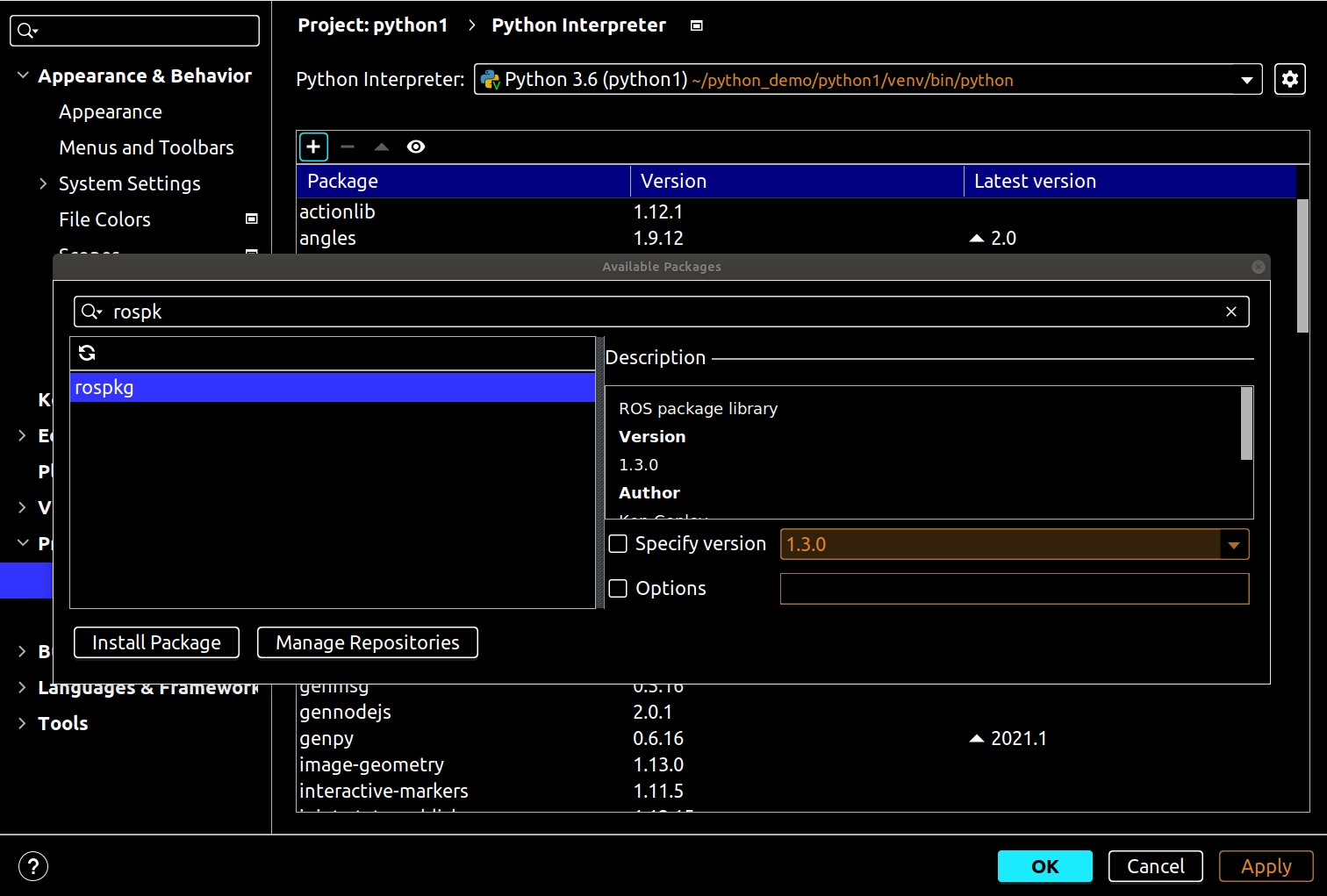Click the OK button
The width and height of the screenshot is (1327, 896).
(1045, 866)
